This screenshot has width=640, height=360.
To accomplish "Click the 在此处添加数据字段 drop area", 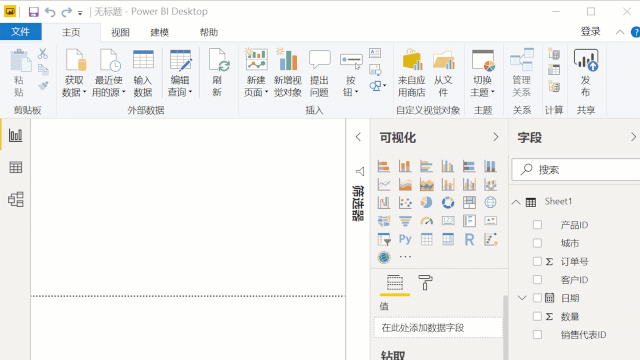I will click(438, 328).
